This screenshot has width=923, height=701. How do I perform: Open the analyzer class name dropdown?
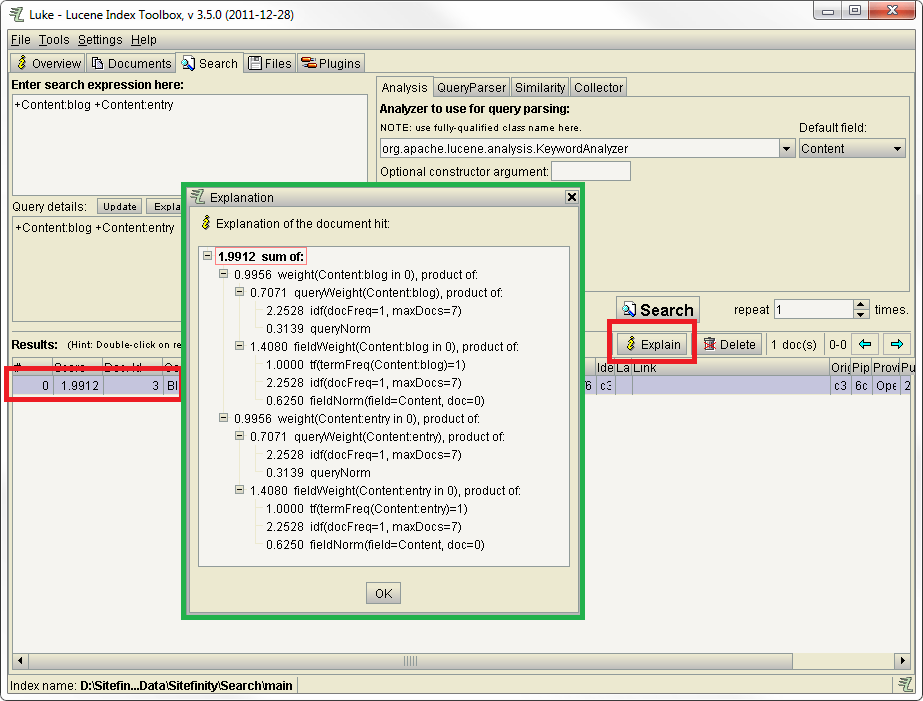[x=786, y=149]
